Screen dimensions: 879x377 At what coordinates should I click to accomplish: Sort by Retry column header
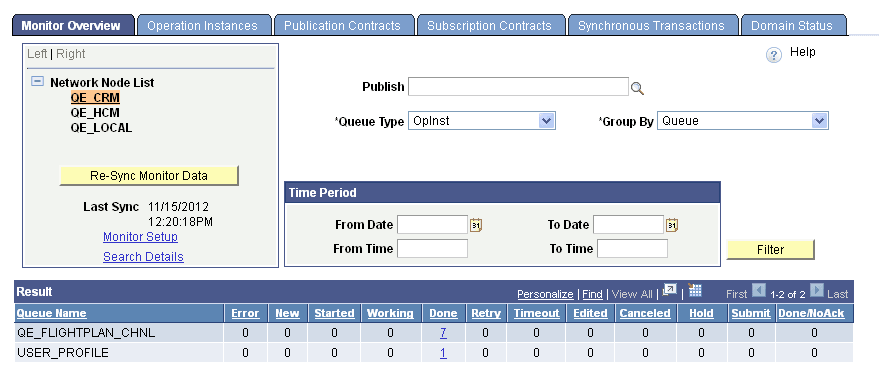click(x=486, y=313)
